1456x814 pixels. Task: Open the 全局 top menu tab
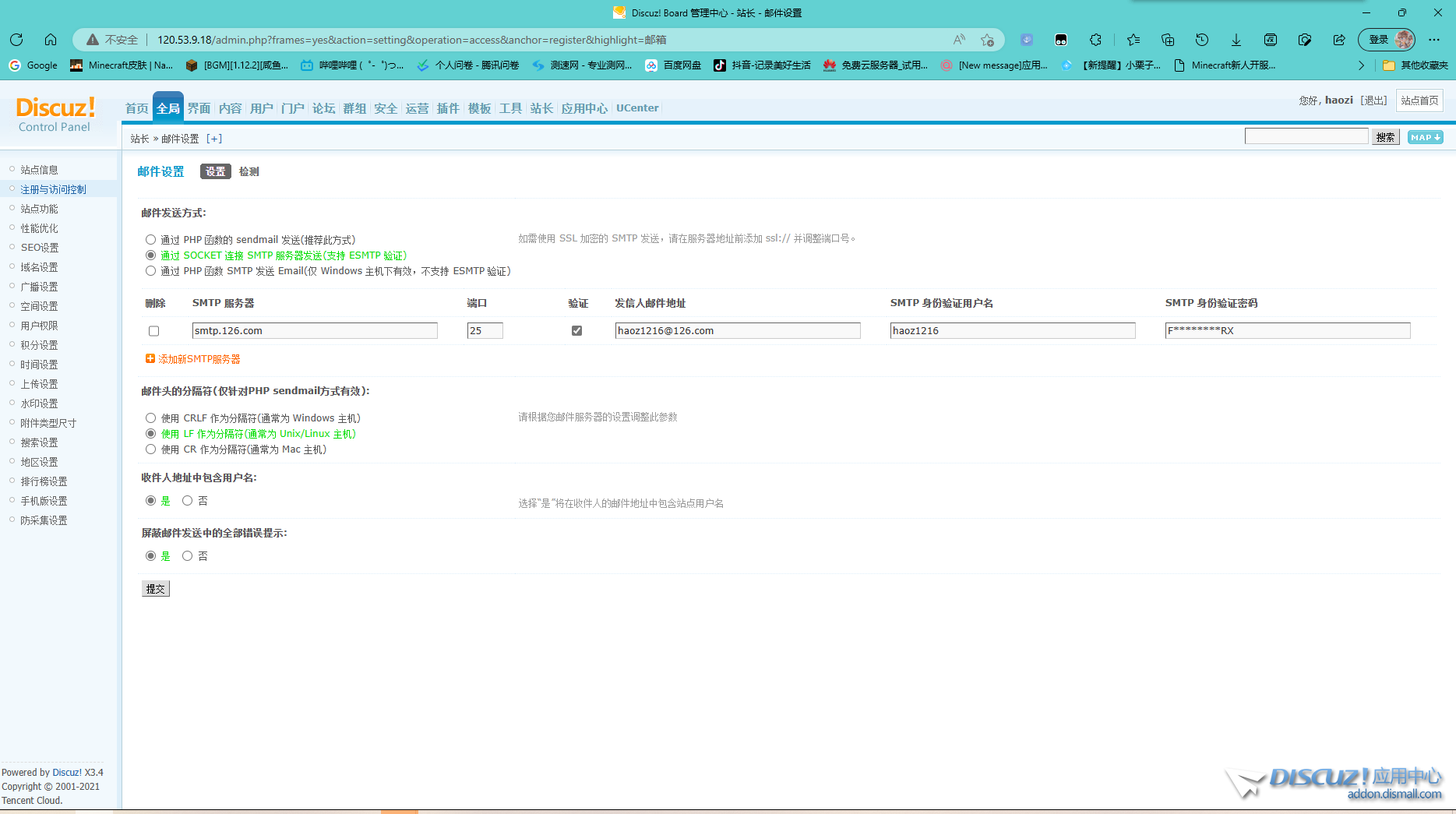[168, 107]
